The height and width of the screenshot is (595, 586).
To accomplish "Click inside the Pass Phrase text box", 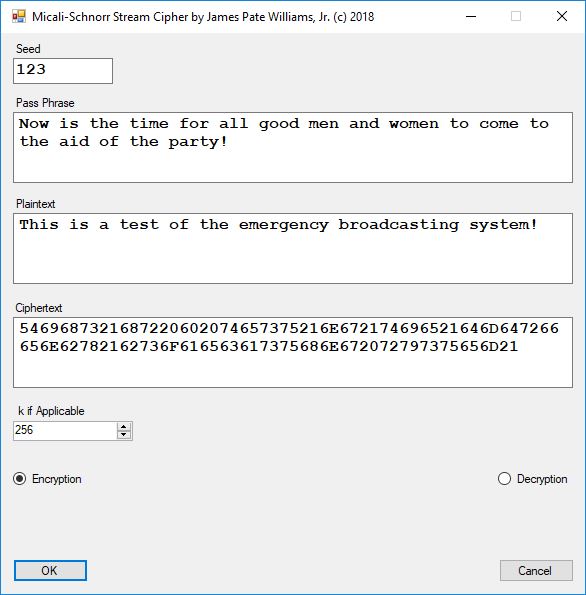I will [293, 147].
